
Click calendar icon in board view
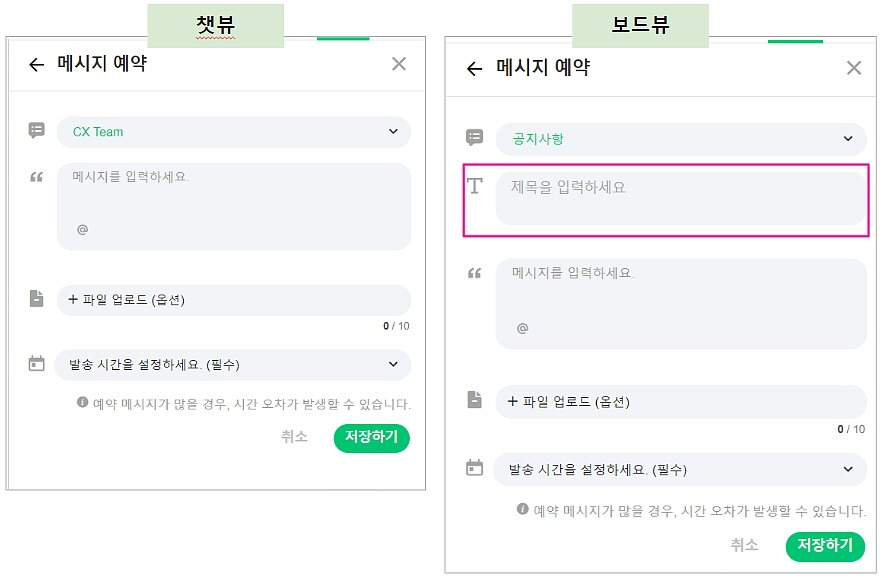click(x=475, y=468)
